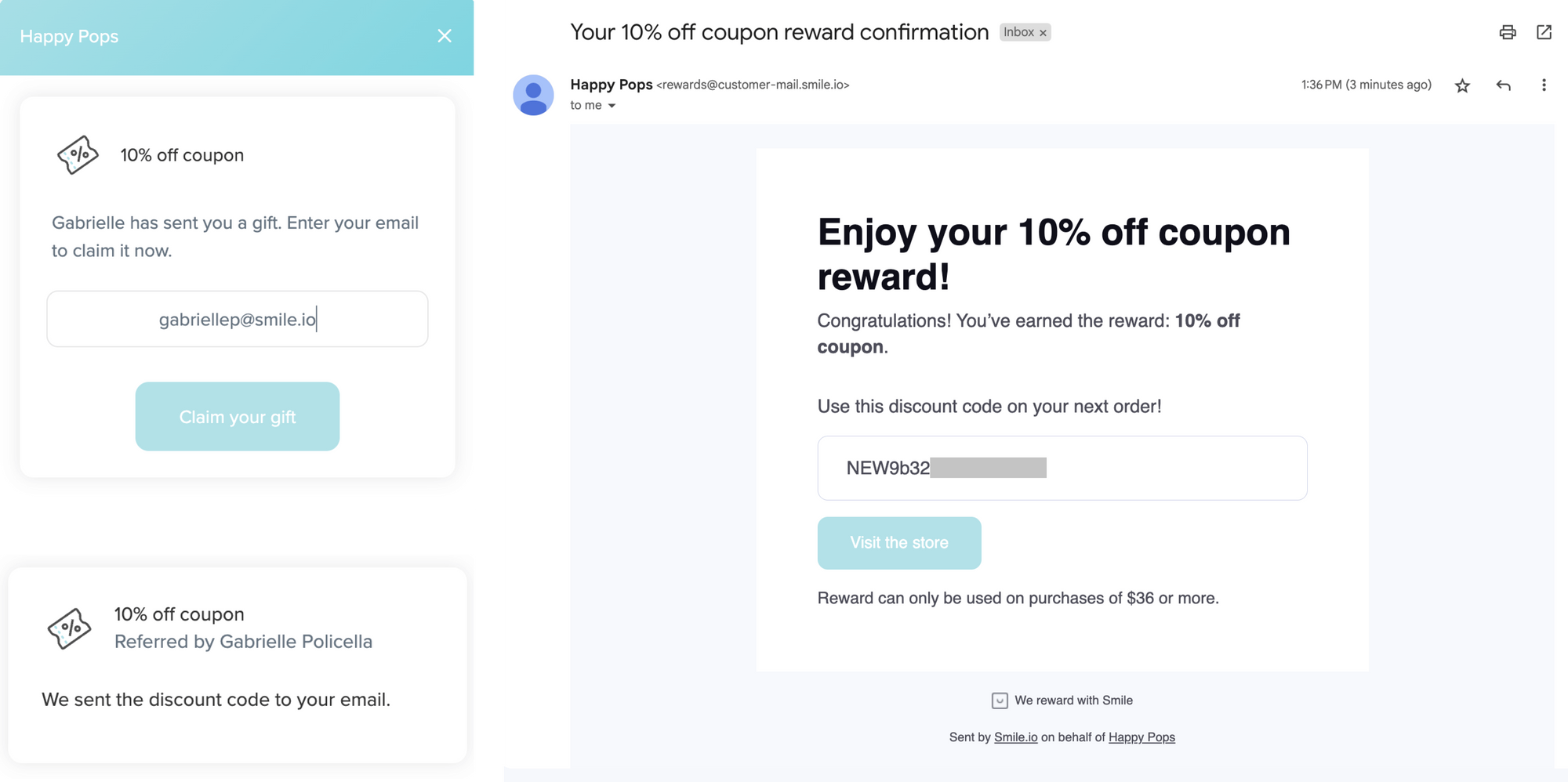Follow the Smile.io link in the footer
This screenshot has height=782, width=1568.
pyautogui.click(x=1015, y=737)
